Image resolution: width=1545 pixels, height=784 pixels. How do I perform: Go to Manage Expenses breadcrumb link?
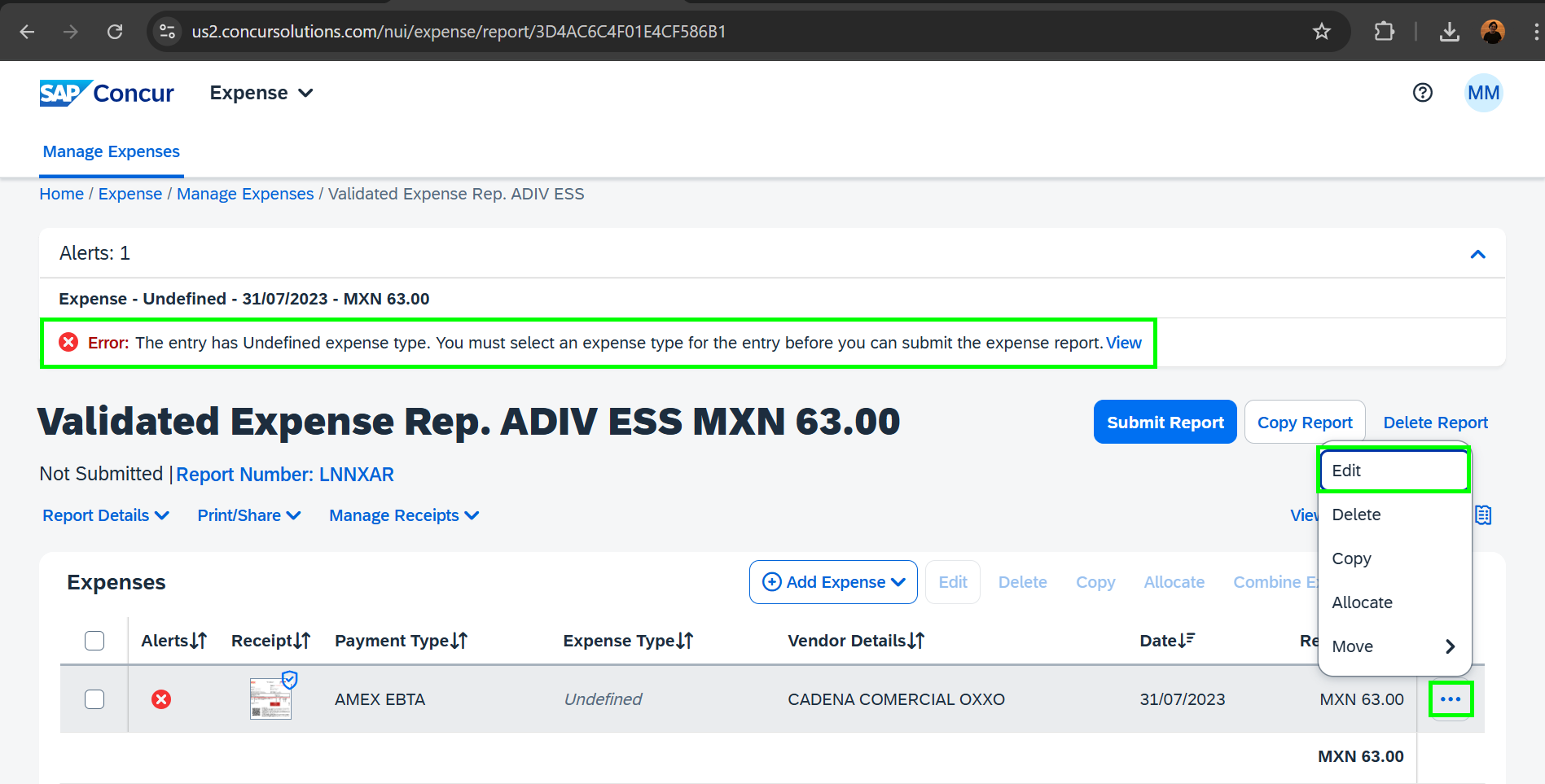pyautogui.click(x=245, y=194)
